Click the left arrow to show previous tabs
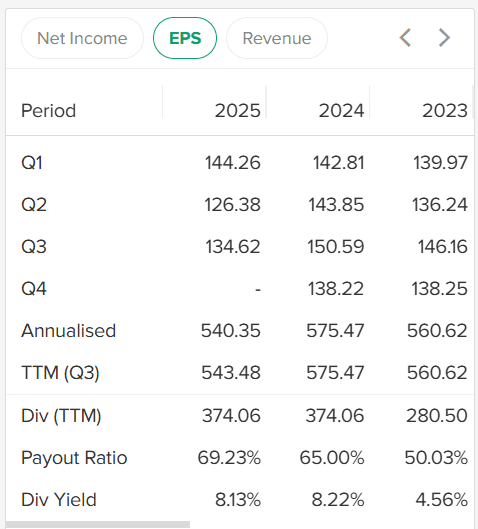The height and width of the screenshot is (529, 478). 405,38
